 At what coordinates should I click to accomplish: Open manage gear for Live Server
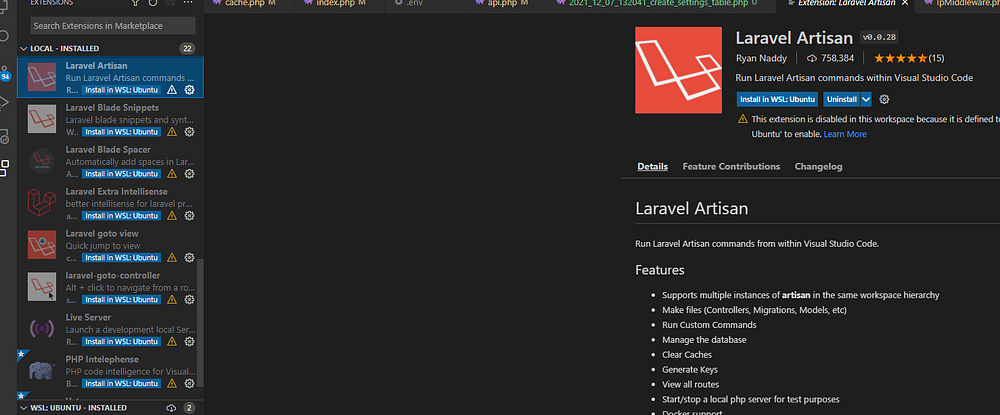tap(189, 342)
